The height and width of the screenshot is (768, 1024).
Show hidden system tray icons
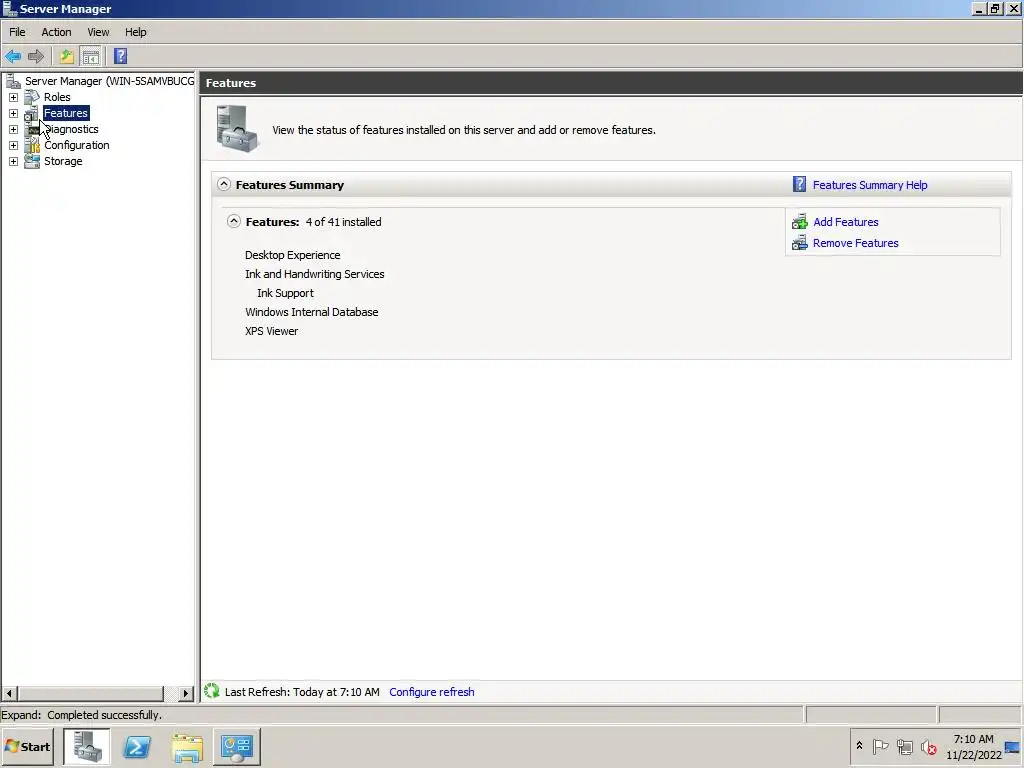(x=859, y=746)
